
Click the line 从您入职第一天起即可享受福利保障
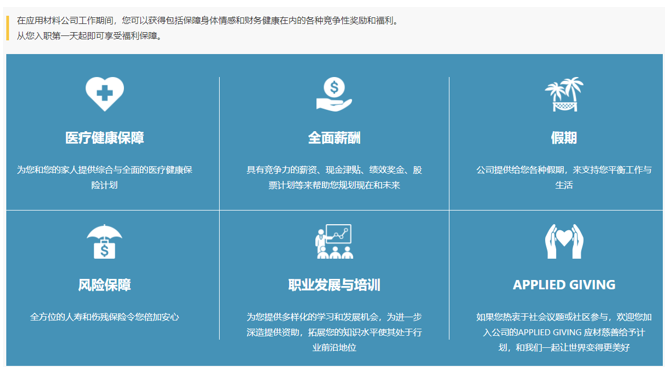tap(89, 36)
